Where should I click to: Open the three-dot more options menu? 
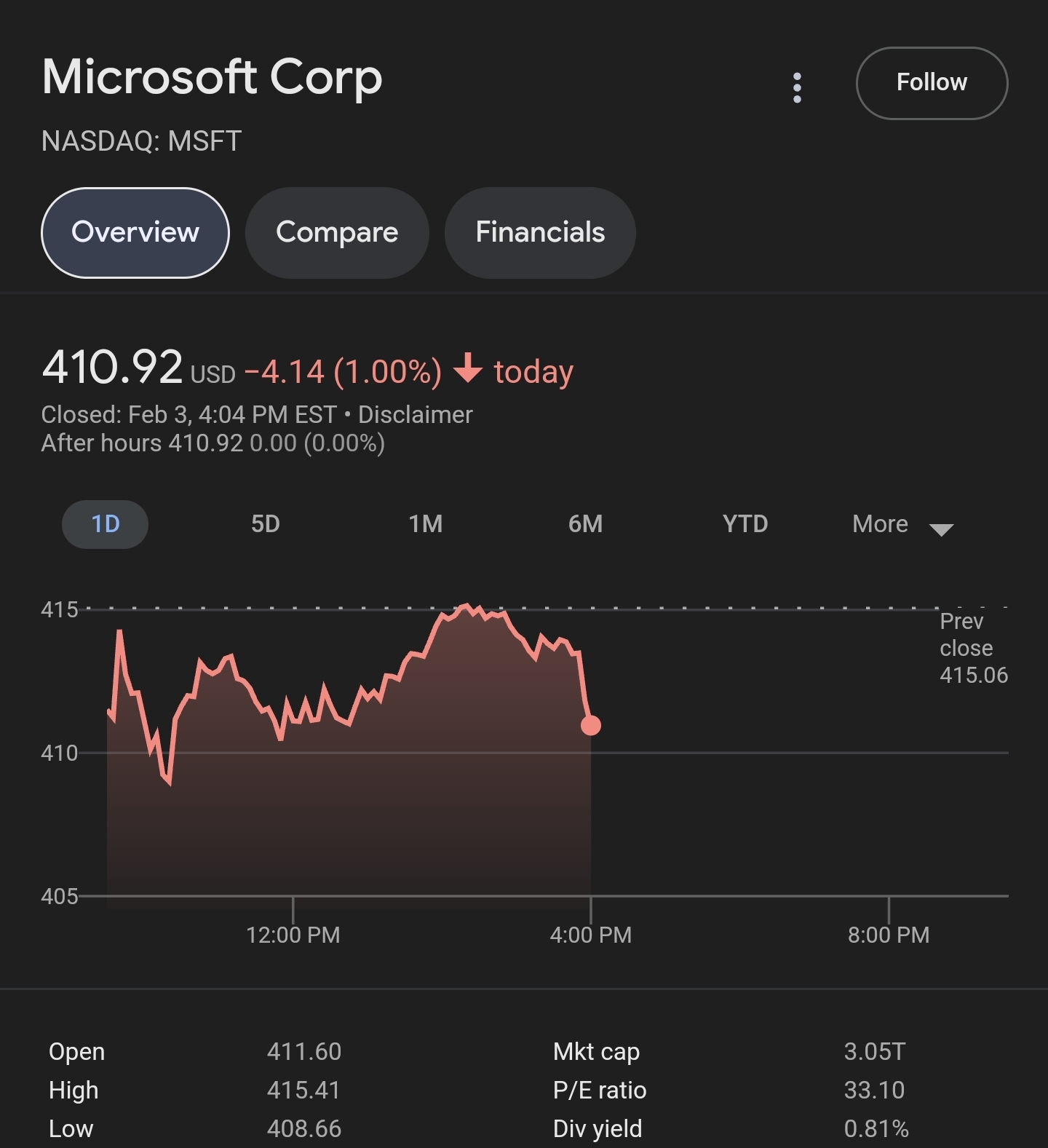[x=797, y=87]
